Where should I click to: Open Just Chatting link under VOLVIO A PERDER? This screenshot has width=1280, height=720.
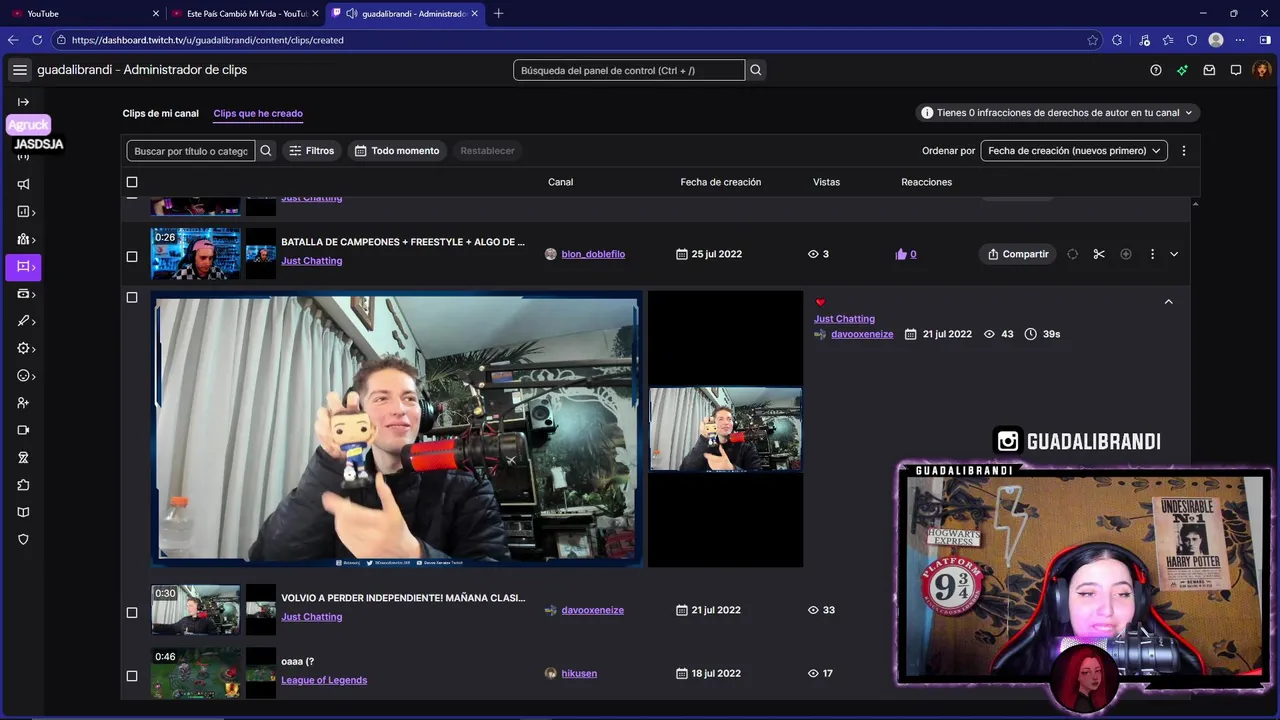point(312,617)
